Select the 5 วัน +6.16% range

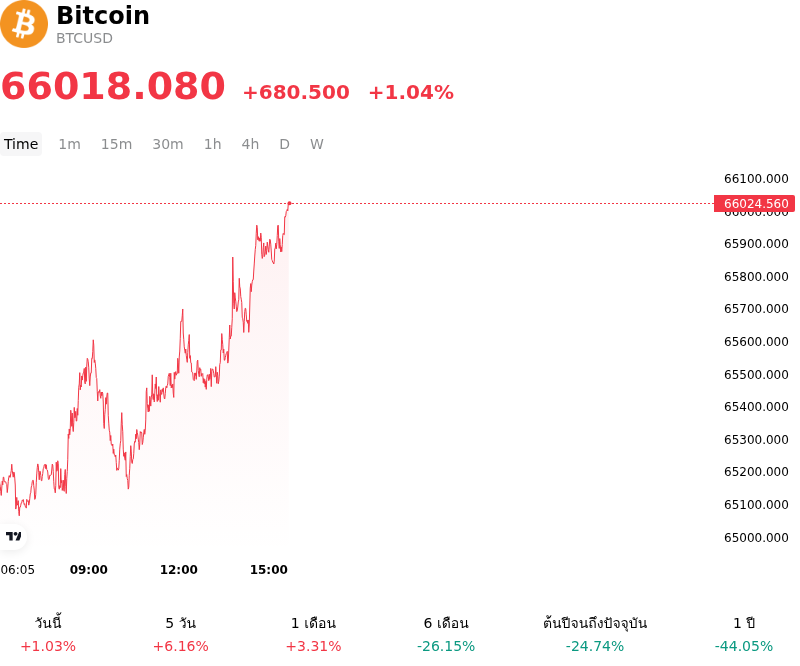pos(181,634)
